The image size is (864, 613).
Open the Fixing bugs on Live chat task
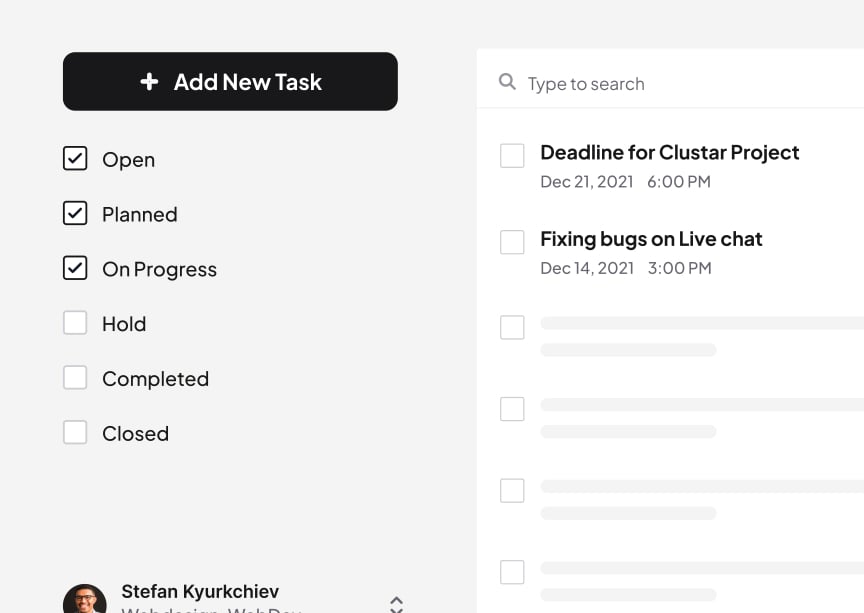[651, 239]
